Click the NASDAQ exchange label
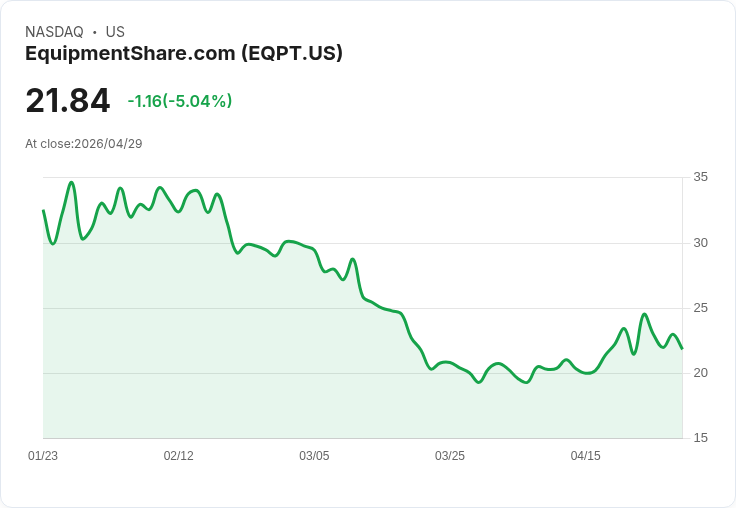 click(54, 32)
